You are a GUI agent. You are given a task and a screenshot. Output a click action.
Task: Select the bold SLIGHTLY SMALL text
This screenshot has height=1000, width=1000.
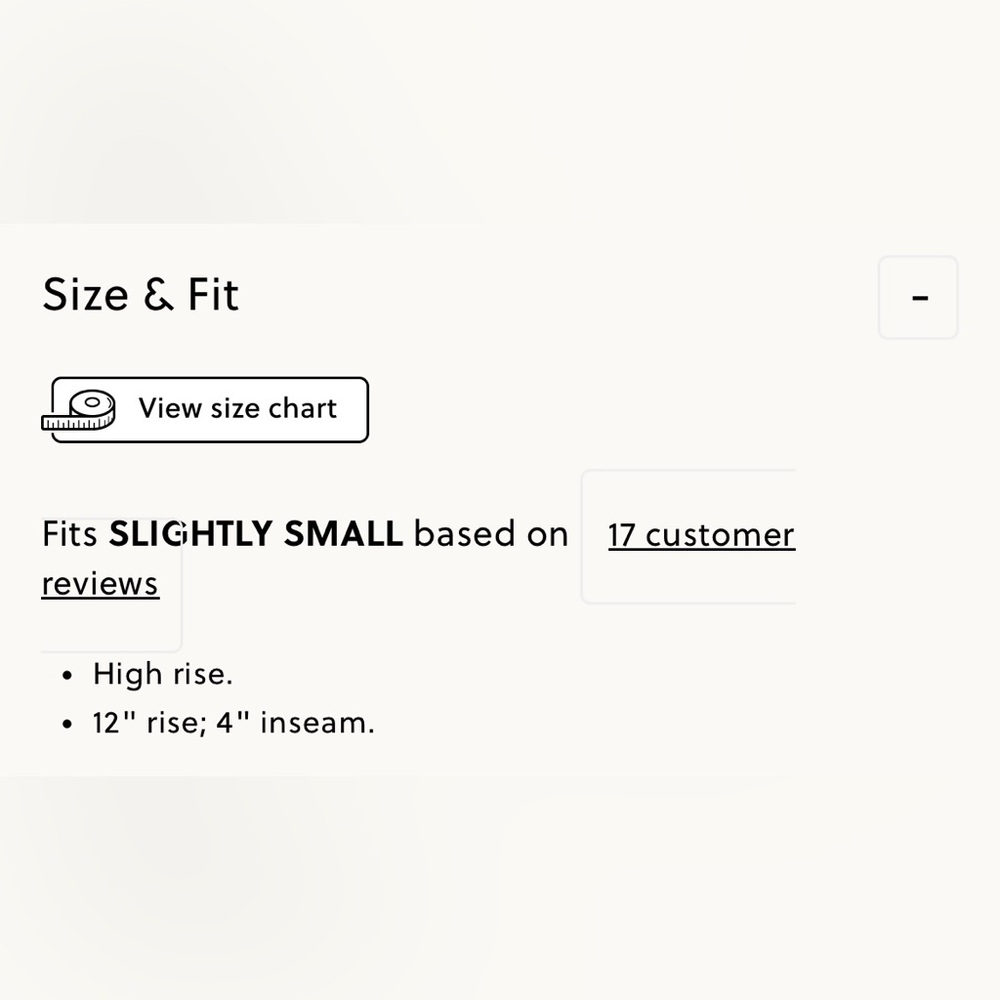(255, 535)
